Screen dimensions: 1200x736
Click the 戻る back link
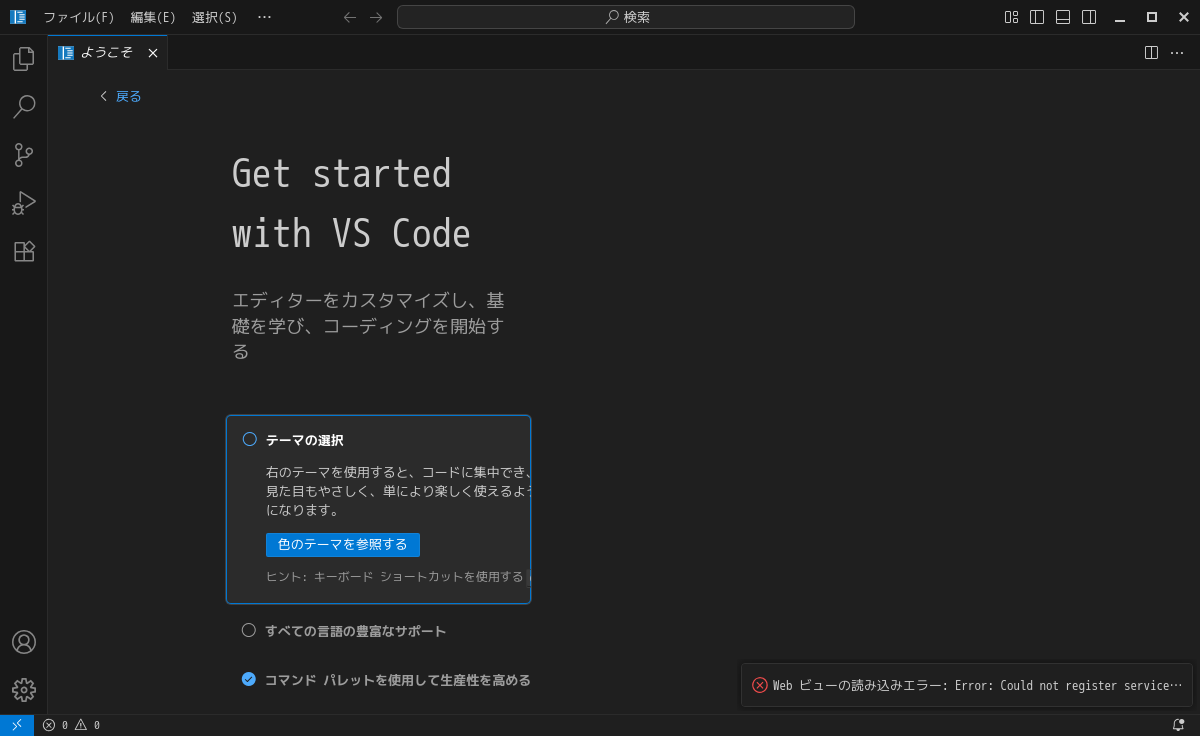120,96
